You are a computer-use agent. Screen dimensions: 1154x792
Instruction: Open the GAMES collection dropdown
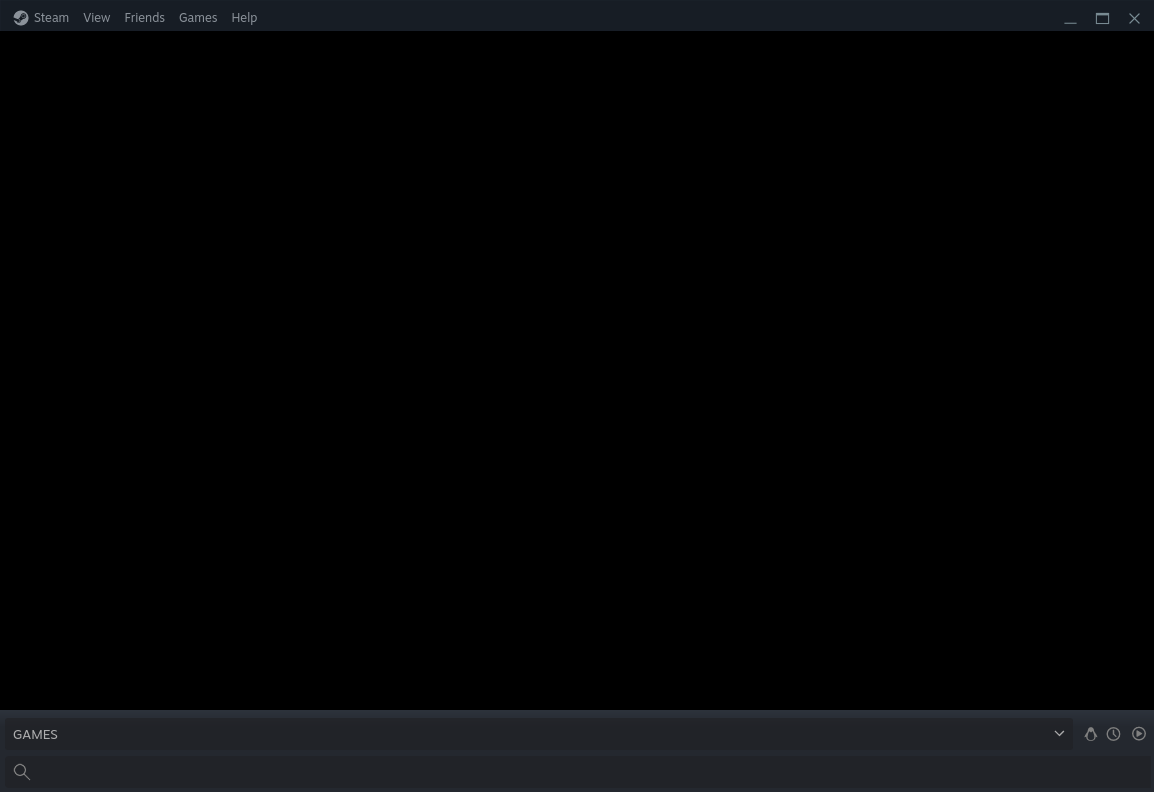[x=1059, y=733]
